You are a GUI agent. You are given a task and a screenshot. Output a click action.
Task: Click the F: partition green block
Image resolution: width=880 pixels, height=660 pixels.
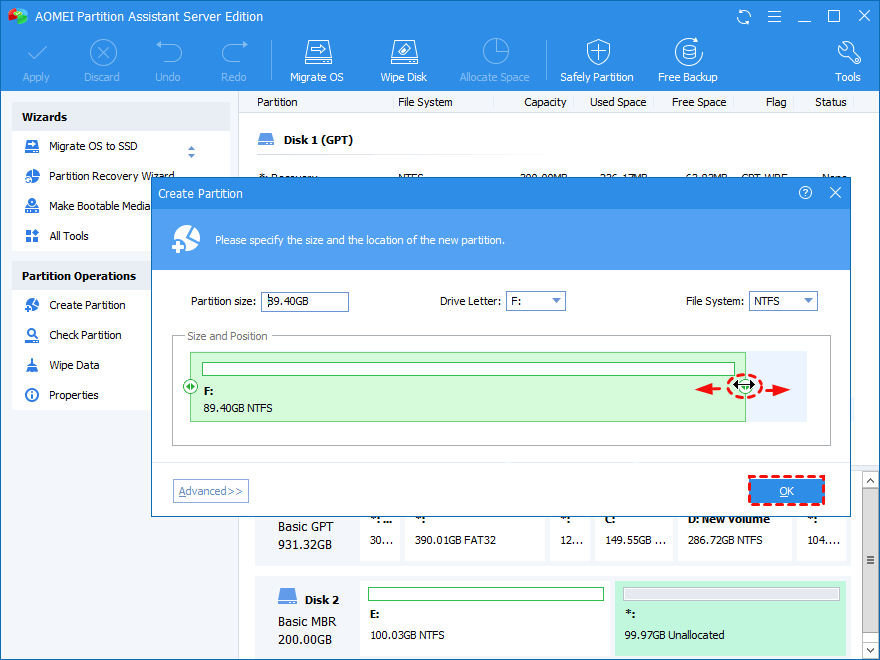[x=468, y=387]
